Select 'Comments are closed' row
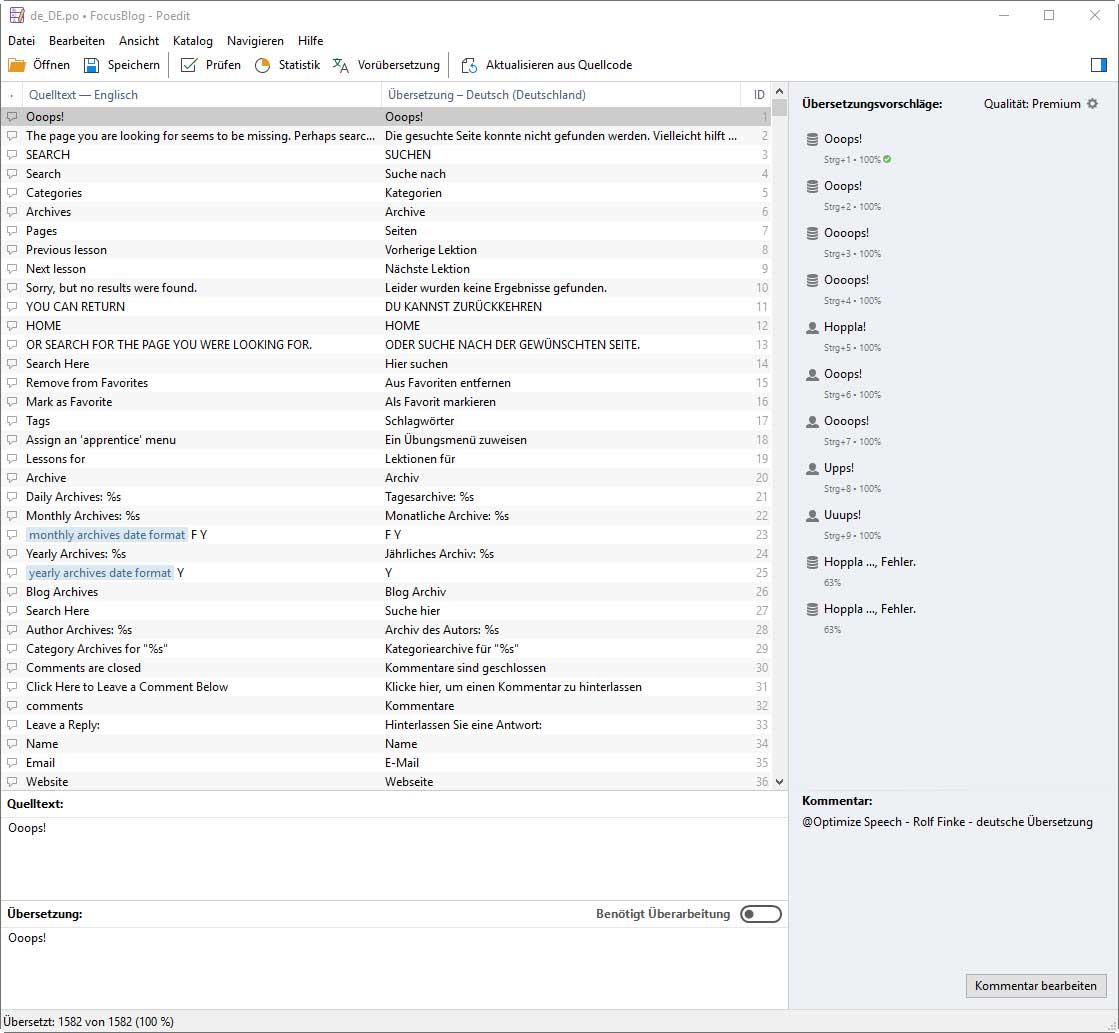1119x1033 pixels. point(386,667)
